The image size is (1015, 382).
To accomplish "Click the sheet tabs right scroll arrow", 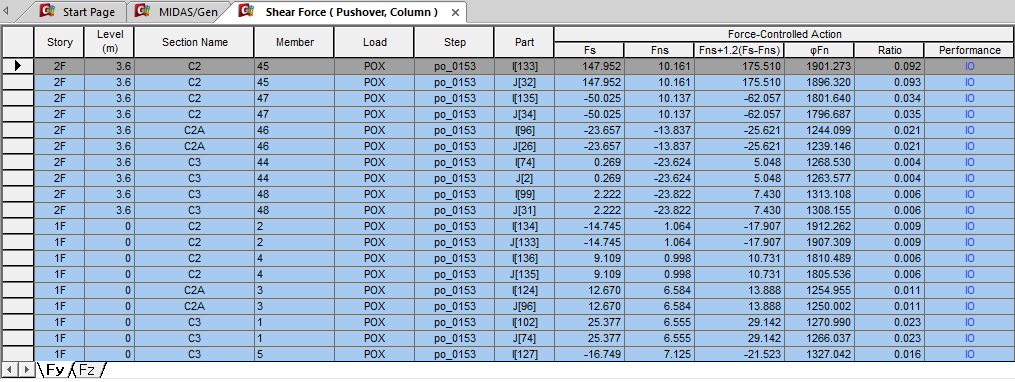I will pos(26,369).
